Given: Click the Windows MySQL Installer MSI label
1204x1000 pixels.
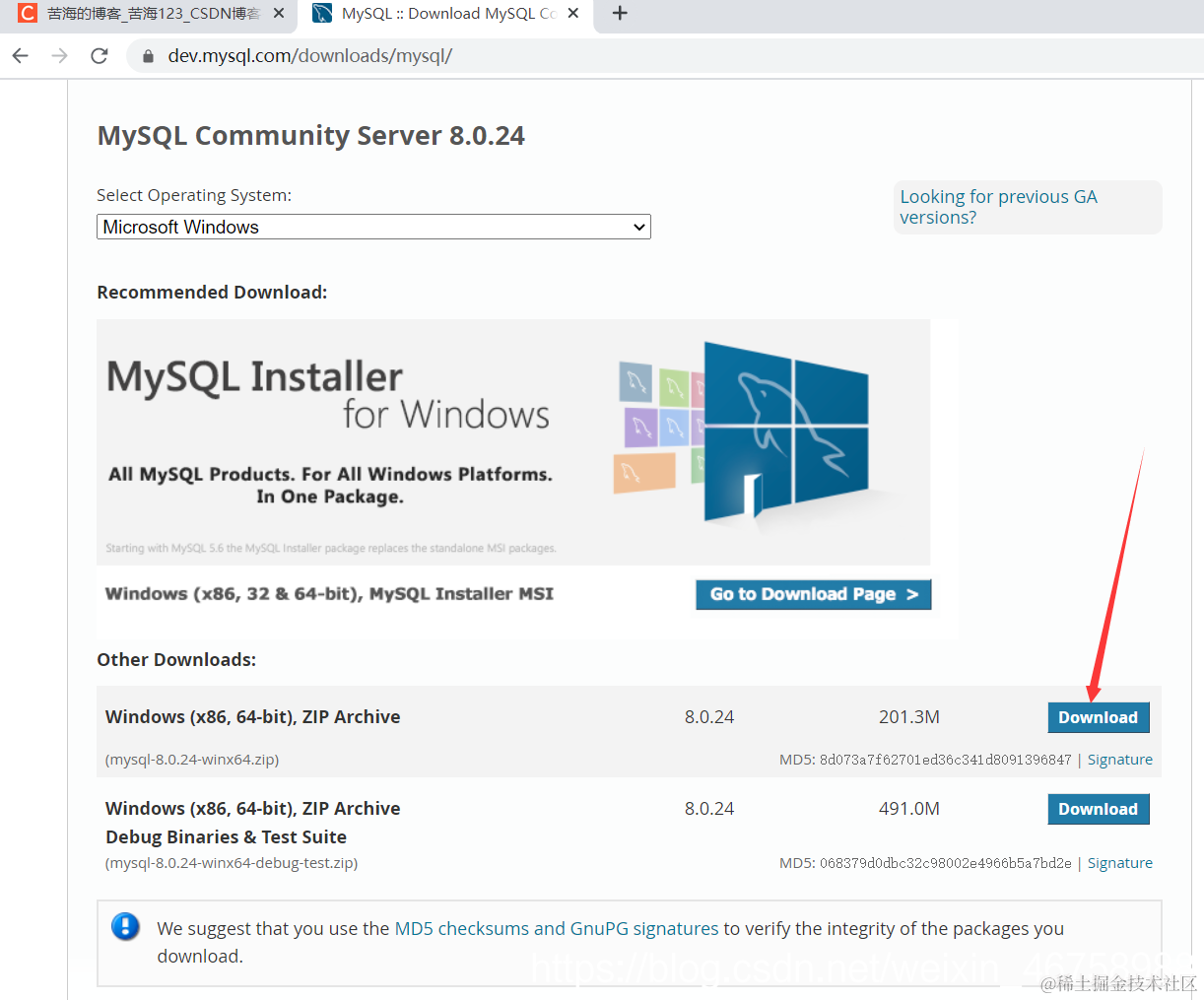Looking at the screenshot, I should pyautogui.click(x=329, y=594).
